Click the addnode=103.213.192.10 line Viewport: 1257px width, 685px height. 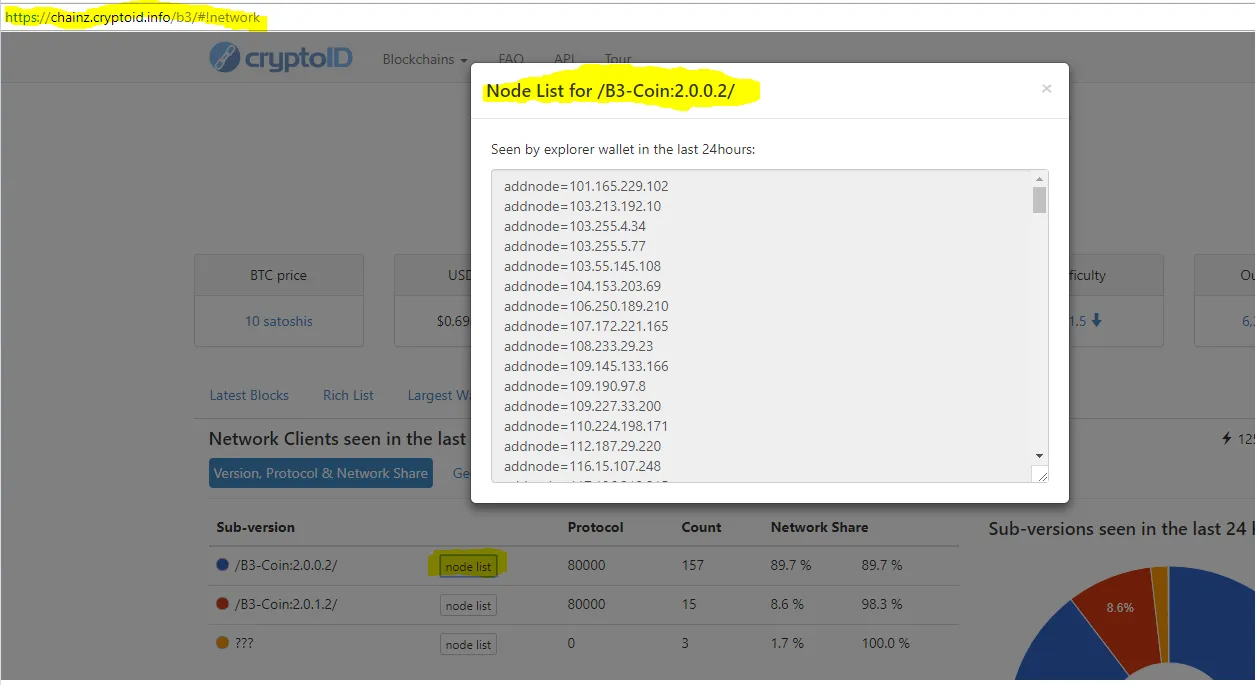point(582,206)
